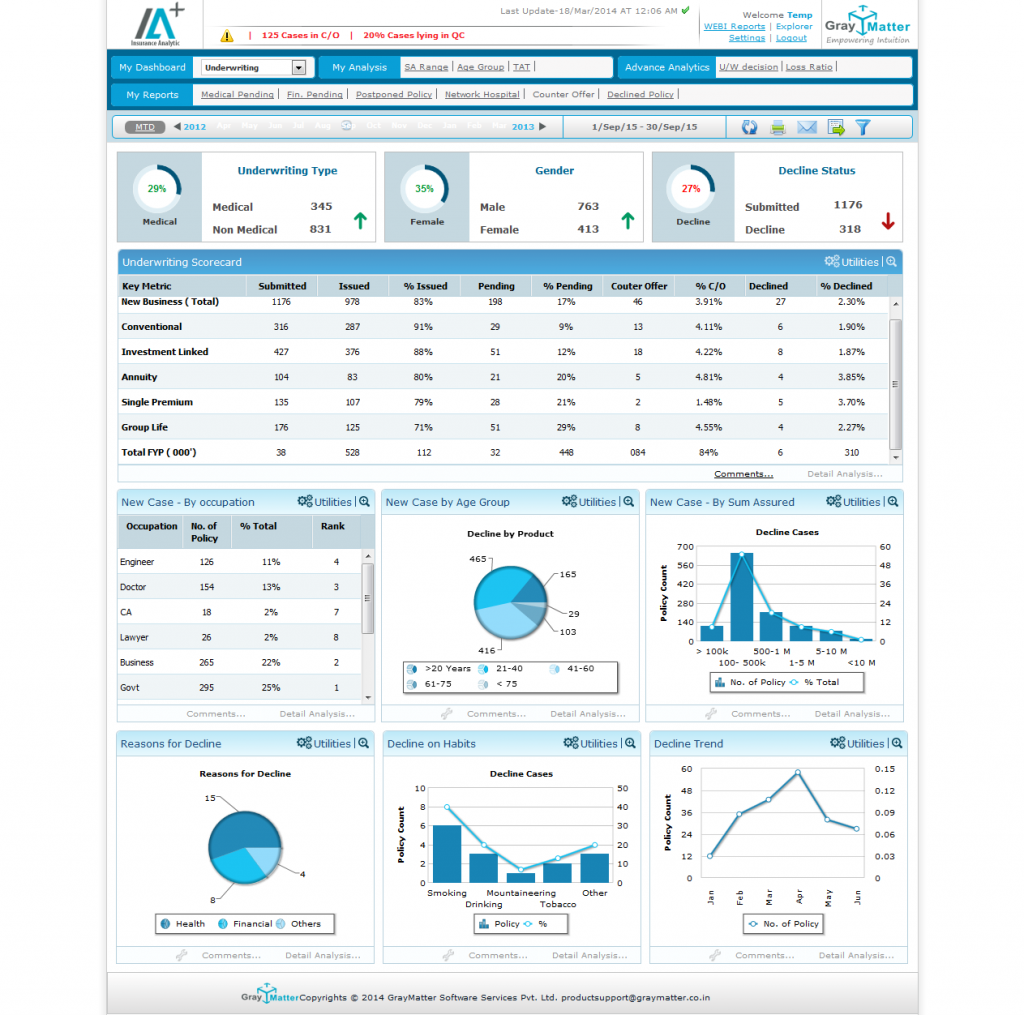Go to the previous year with the arrow before 2012
Screen dimensions: 1024x1015
click(x=177, y=127)
